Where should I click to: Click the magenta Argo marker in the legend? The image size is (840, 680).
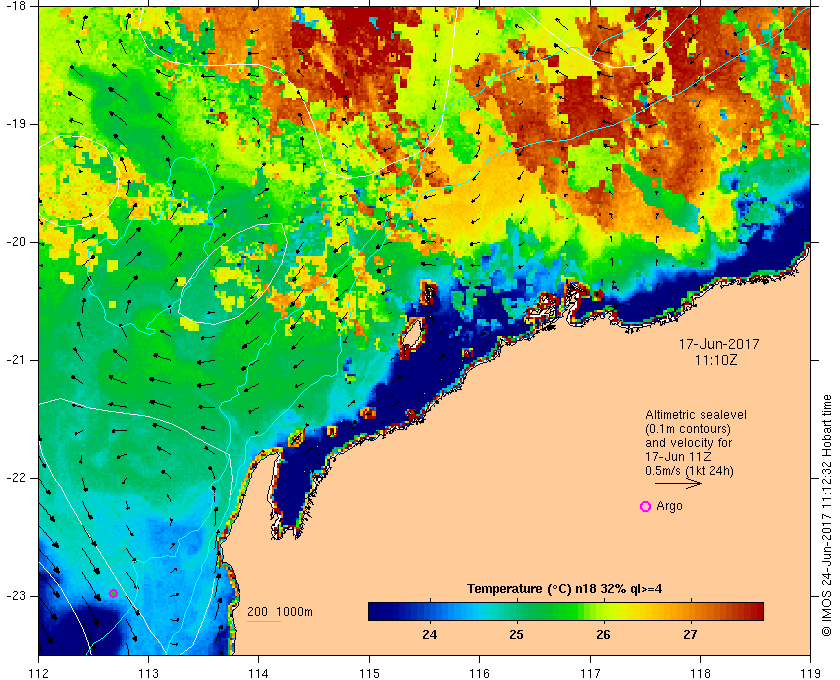point(646,506)
